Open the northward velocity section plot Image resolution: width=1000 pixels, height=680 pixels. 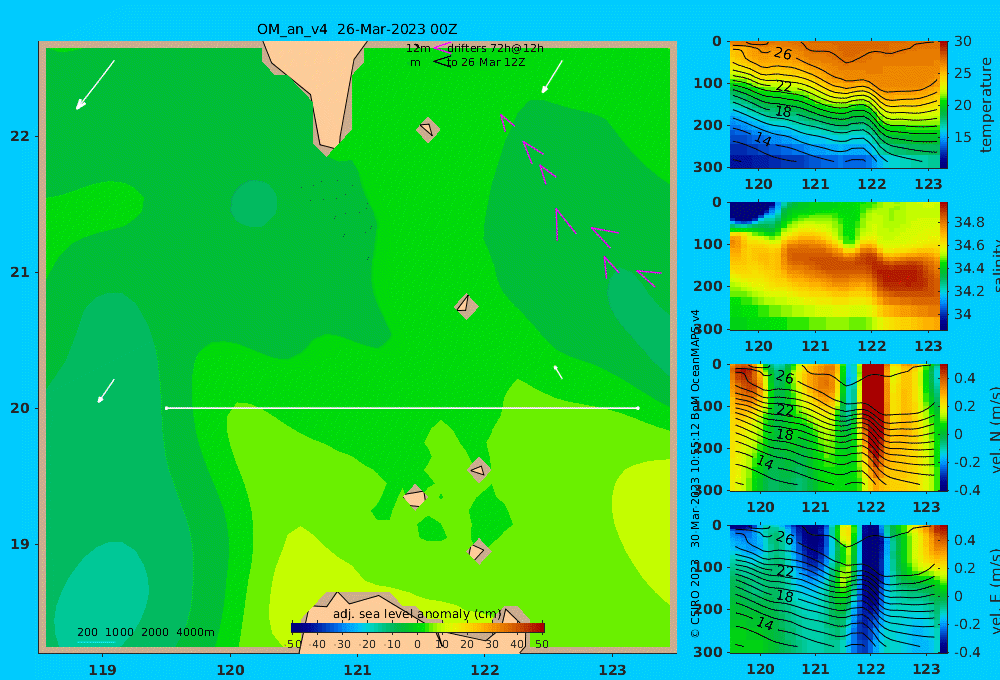pyautogui.click(x=834, y=427)
